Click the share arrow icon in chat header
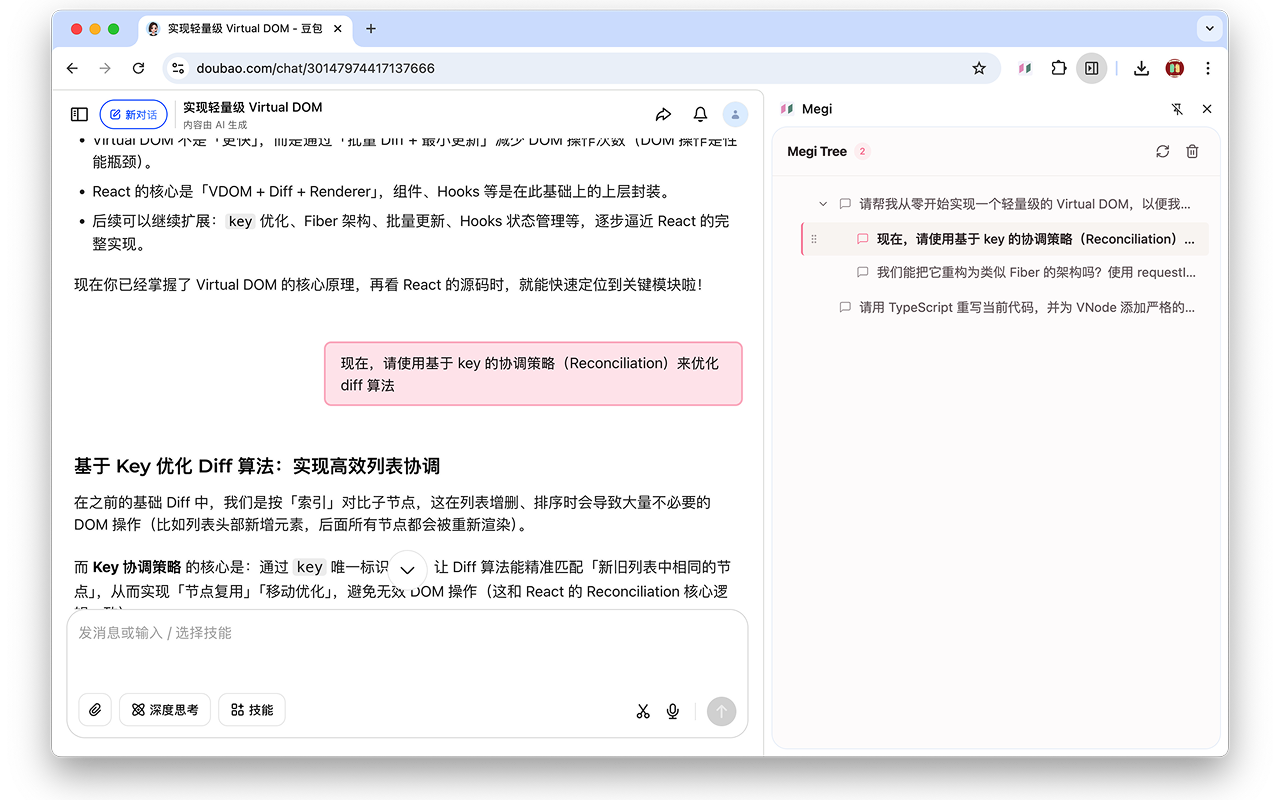 pyautogui.click(x=663, y=114)
